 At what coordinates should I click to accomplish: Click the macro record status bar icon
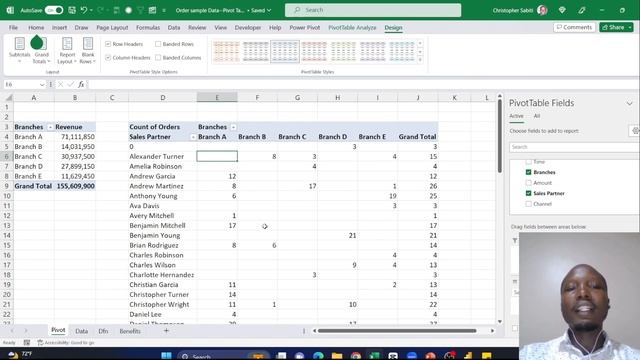pos(27,342)
